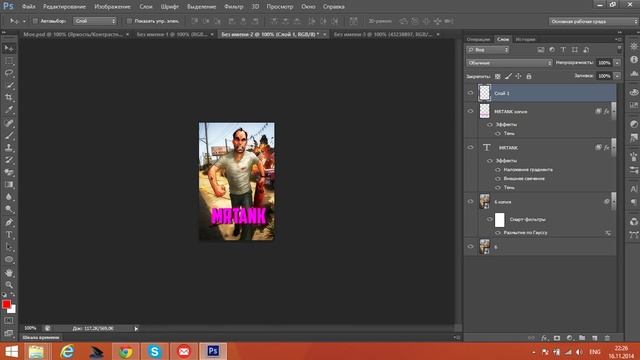Filter layers by pixel type icon

[x=541, y=50]
